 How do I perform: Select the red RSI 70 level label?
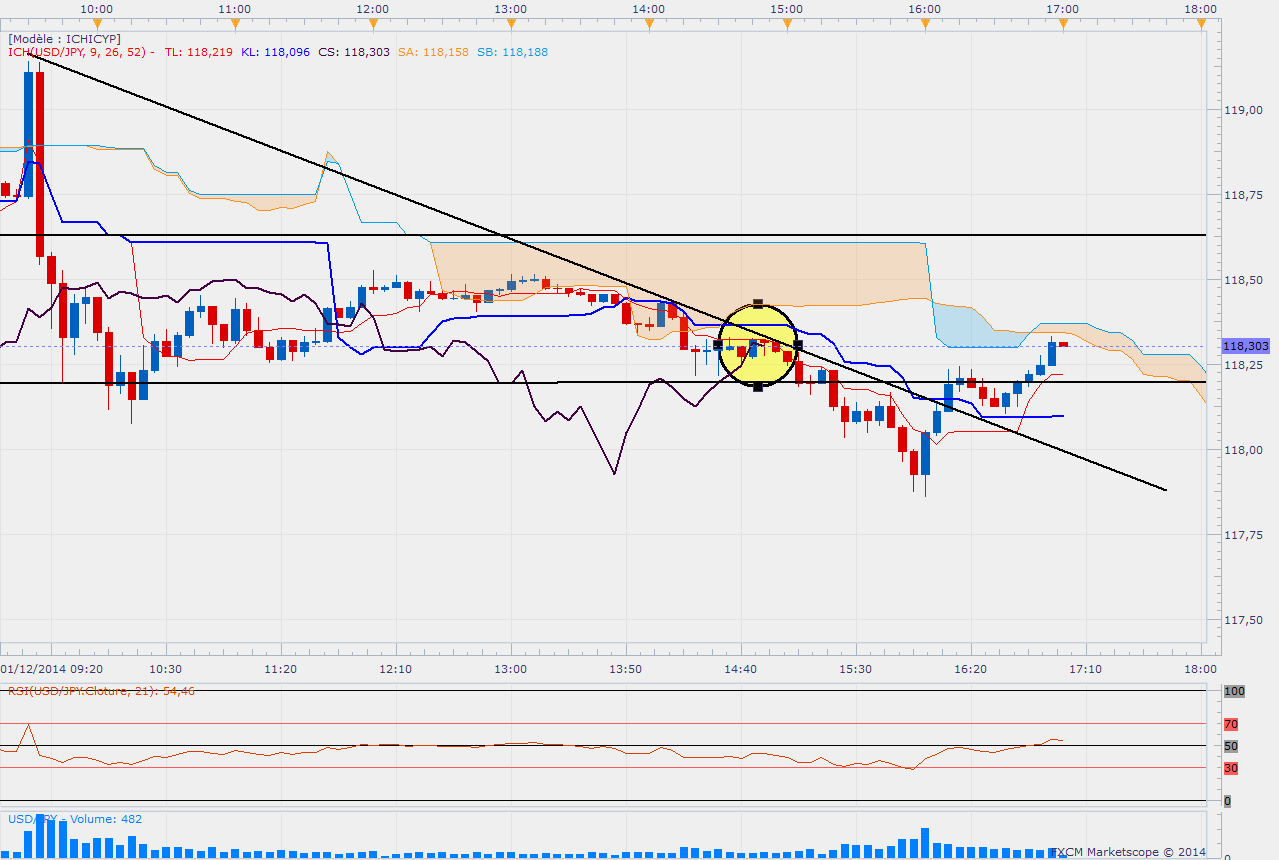[x=1231, y=724]
